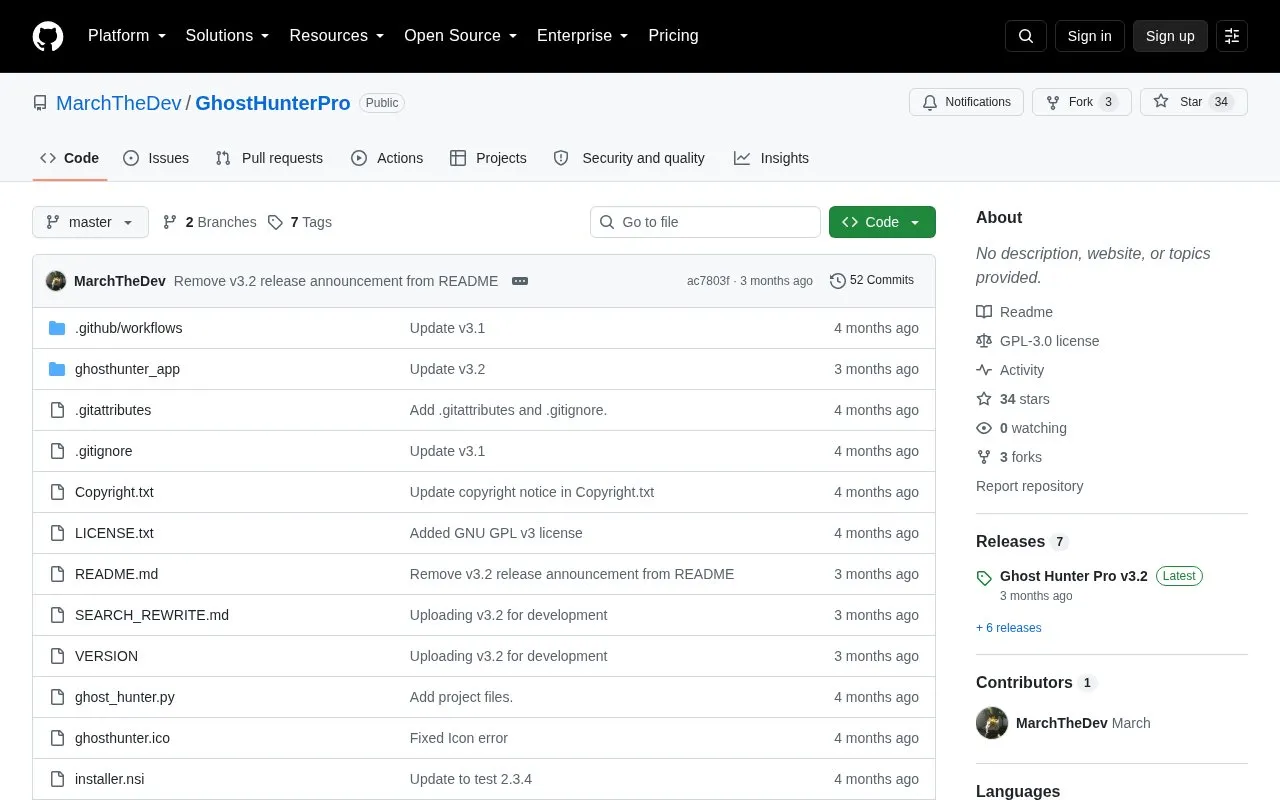Click the search magnifier icon
The width and height of the screenshot is (1280, 800).
(1026, 36)
